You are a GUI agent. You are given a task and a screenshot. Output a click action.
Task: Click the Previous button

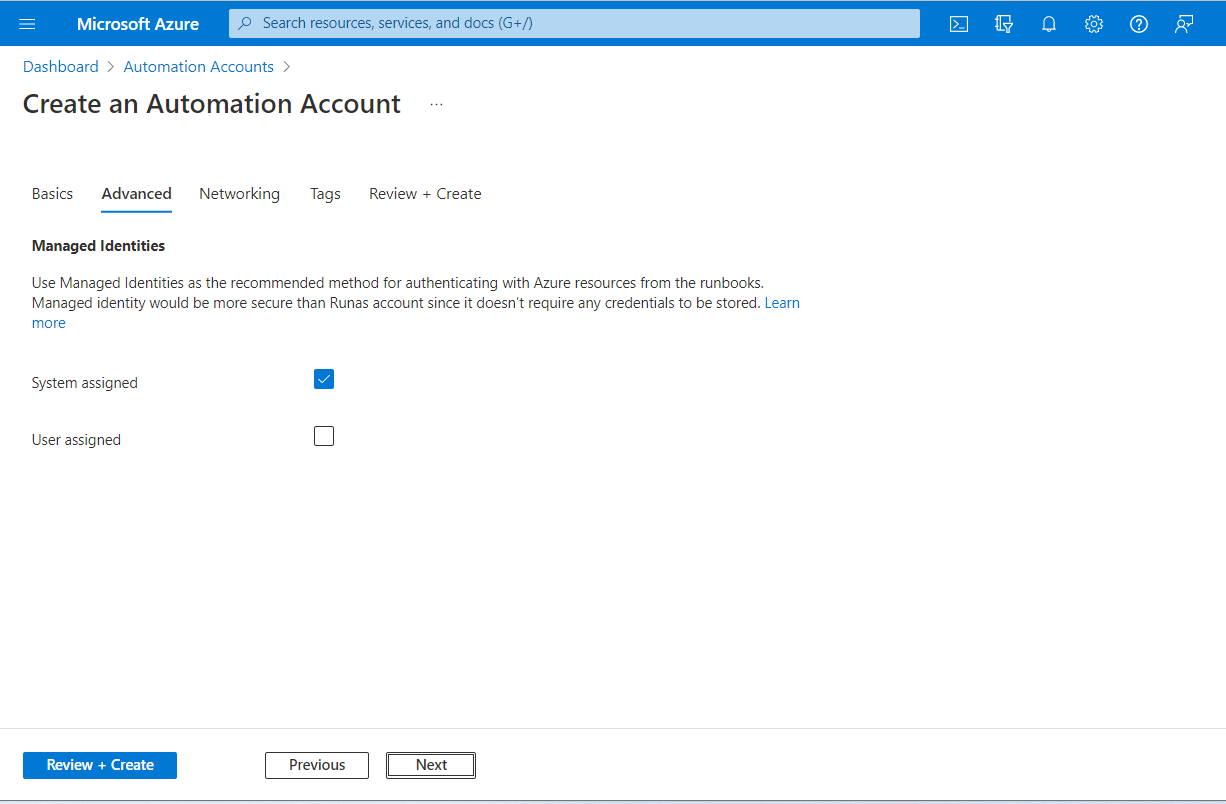[316, 765]
